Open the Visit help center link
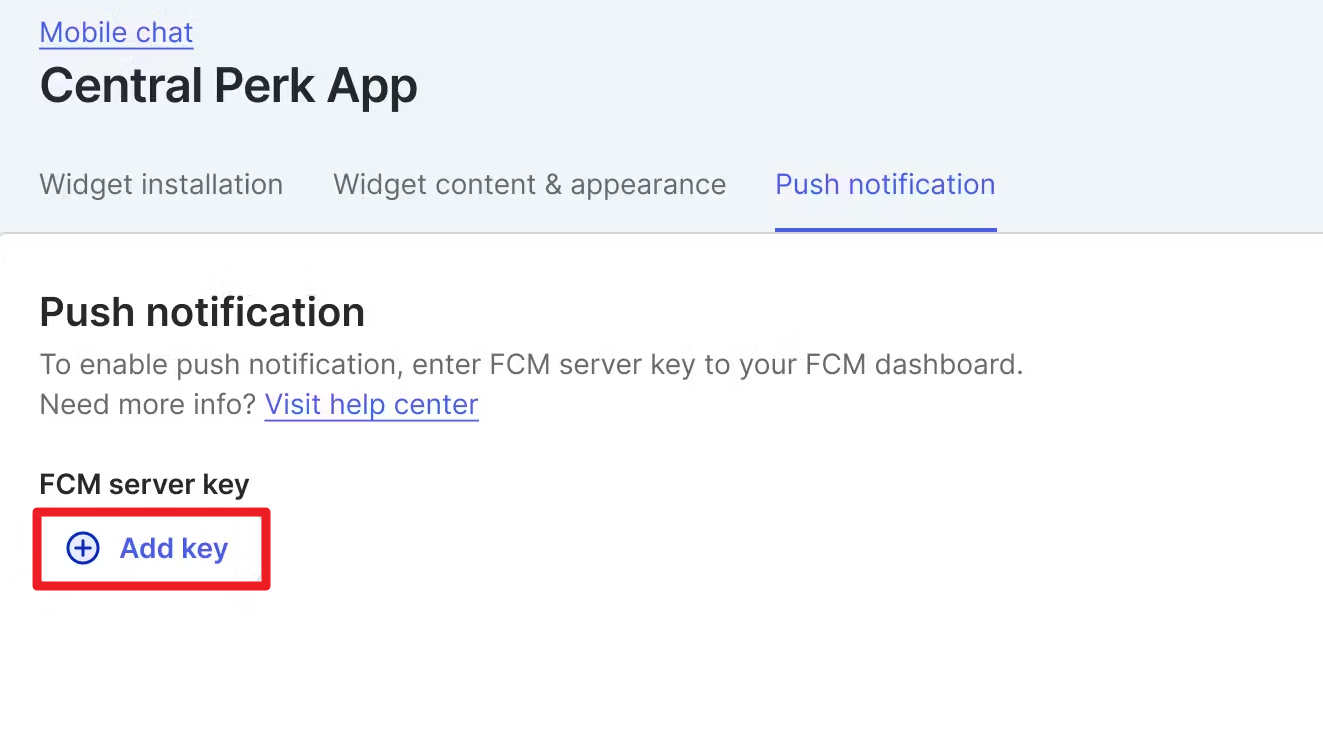Viewport: 1323px width, 744px height. 371,405
